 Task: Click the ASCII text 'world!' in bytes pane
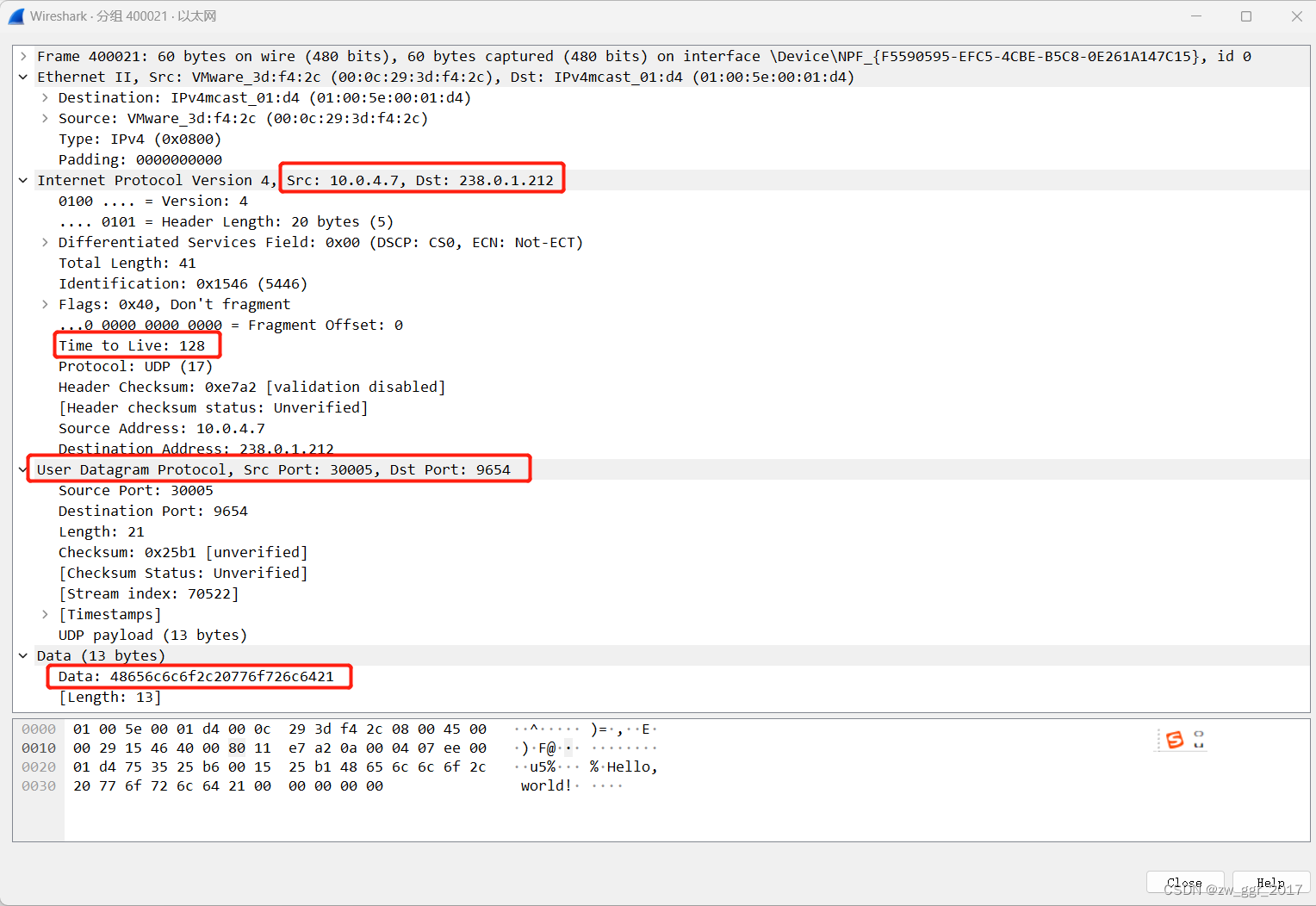click(x=546, y=786)
